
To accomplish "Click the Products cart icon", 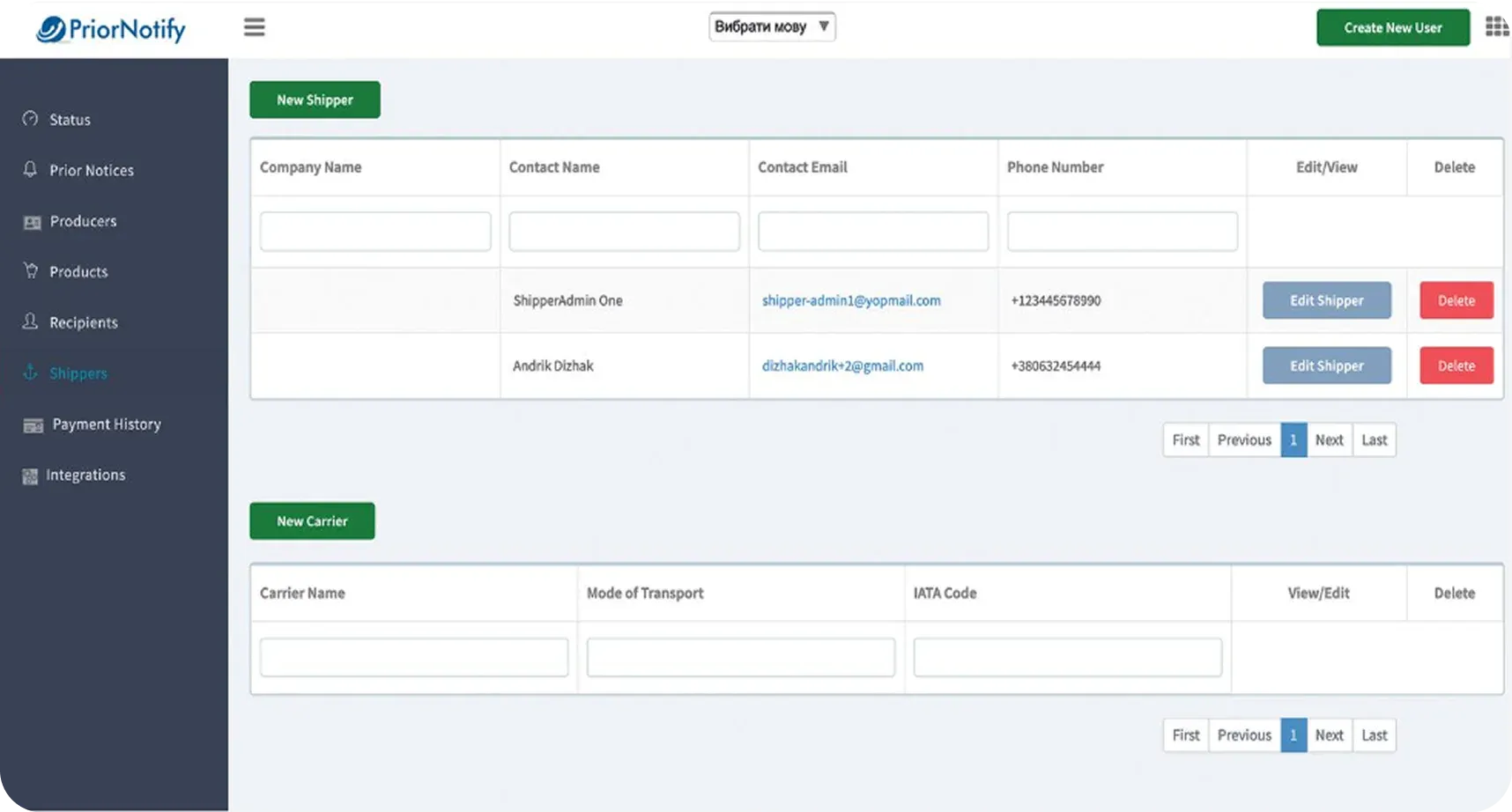I will pos(31,271).
